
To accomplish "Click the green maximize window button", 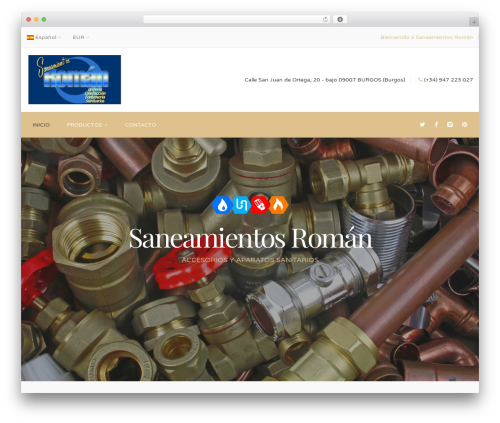I will [44, 19].
